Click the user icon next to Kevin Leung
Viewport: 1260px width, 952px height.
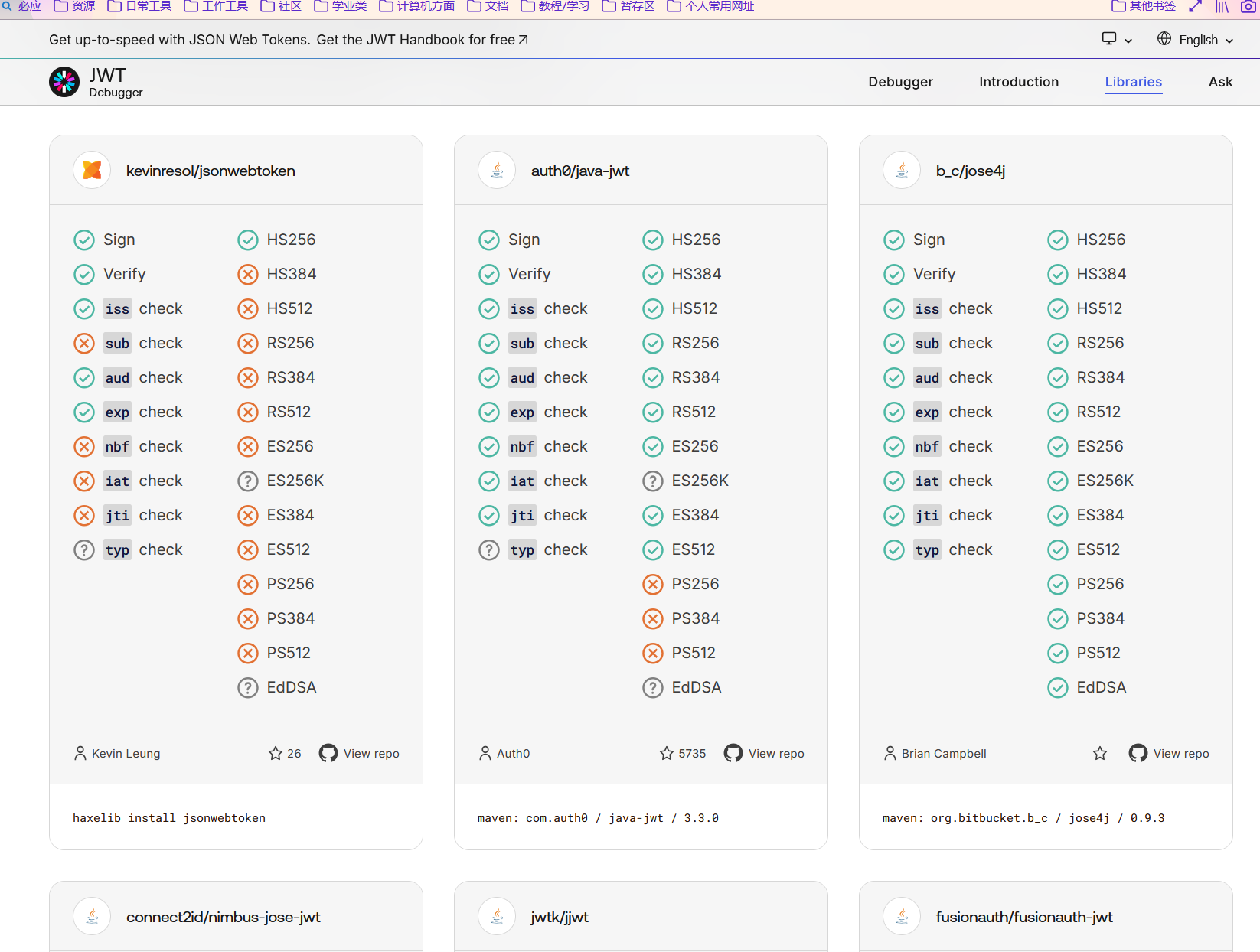(80, 753)
